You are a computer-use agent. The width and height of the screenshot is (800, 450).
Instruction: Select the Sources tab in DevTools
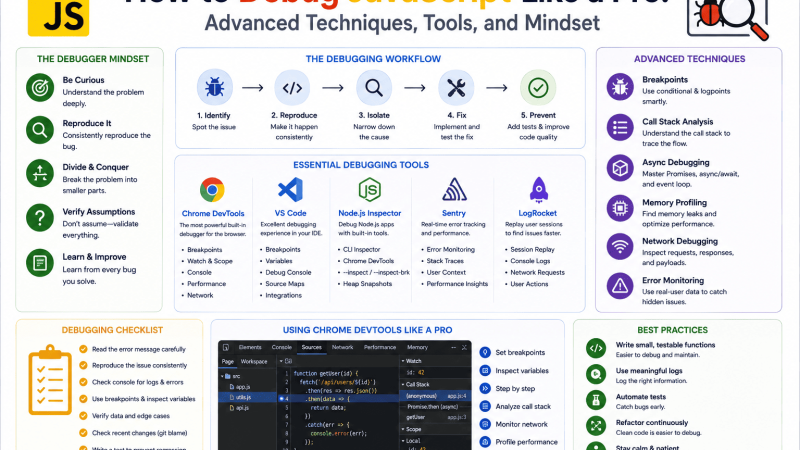point(312,347)
